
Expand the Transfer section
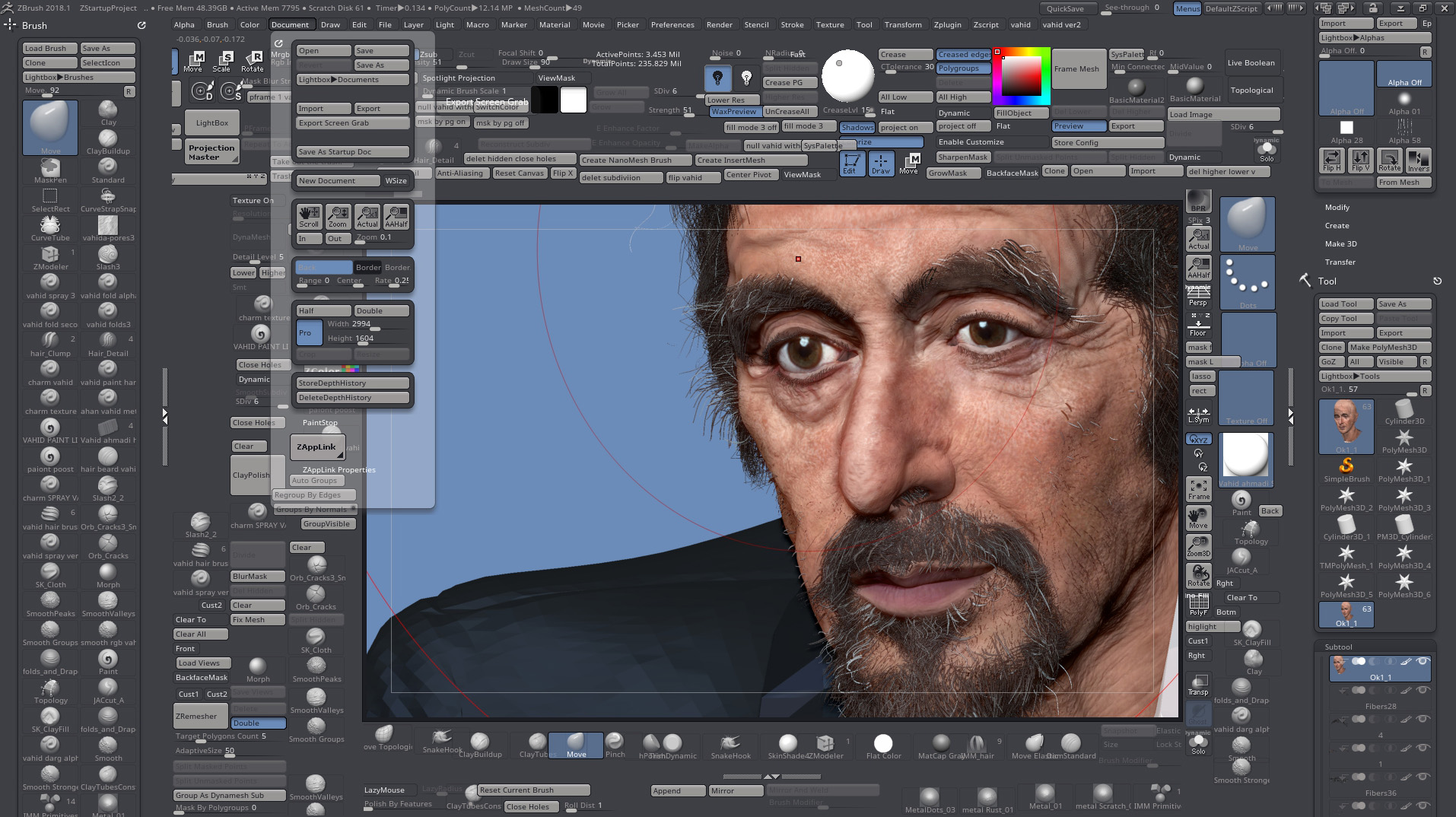click(x=1340, y=262)
